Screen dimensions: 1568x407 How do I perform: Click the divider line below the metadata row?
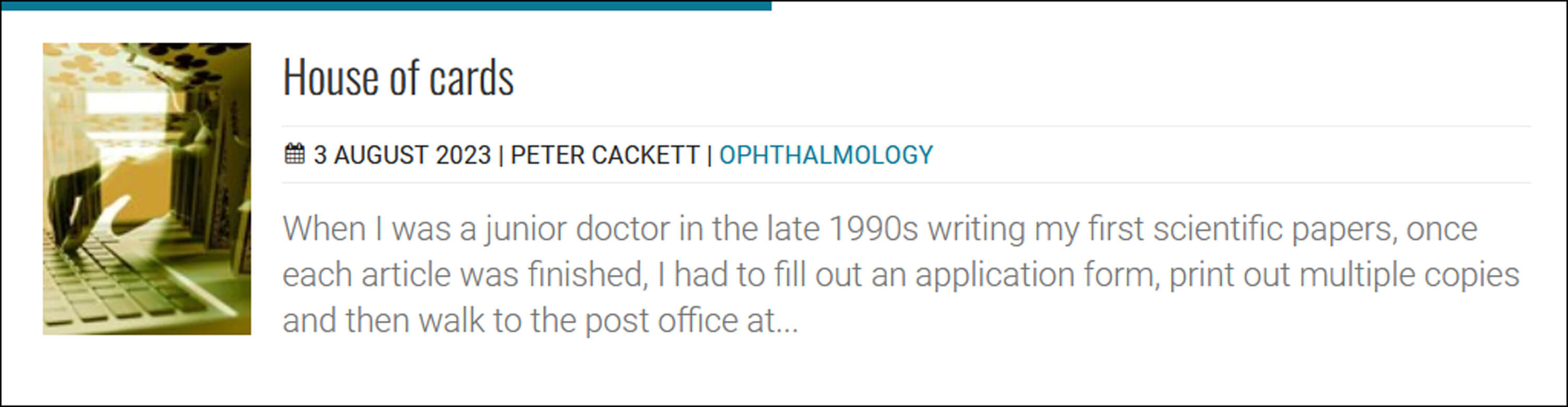tap(906, 182)
